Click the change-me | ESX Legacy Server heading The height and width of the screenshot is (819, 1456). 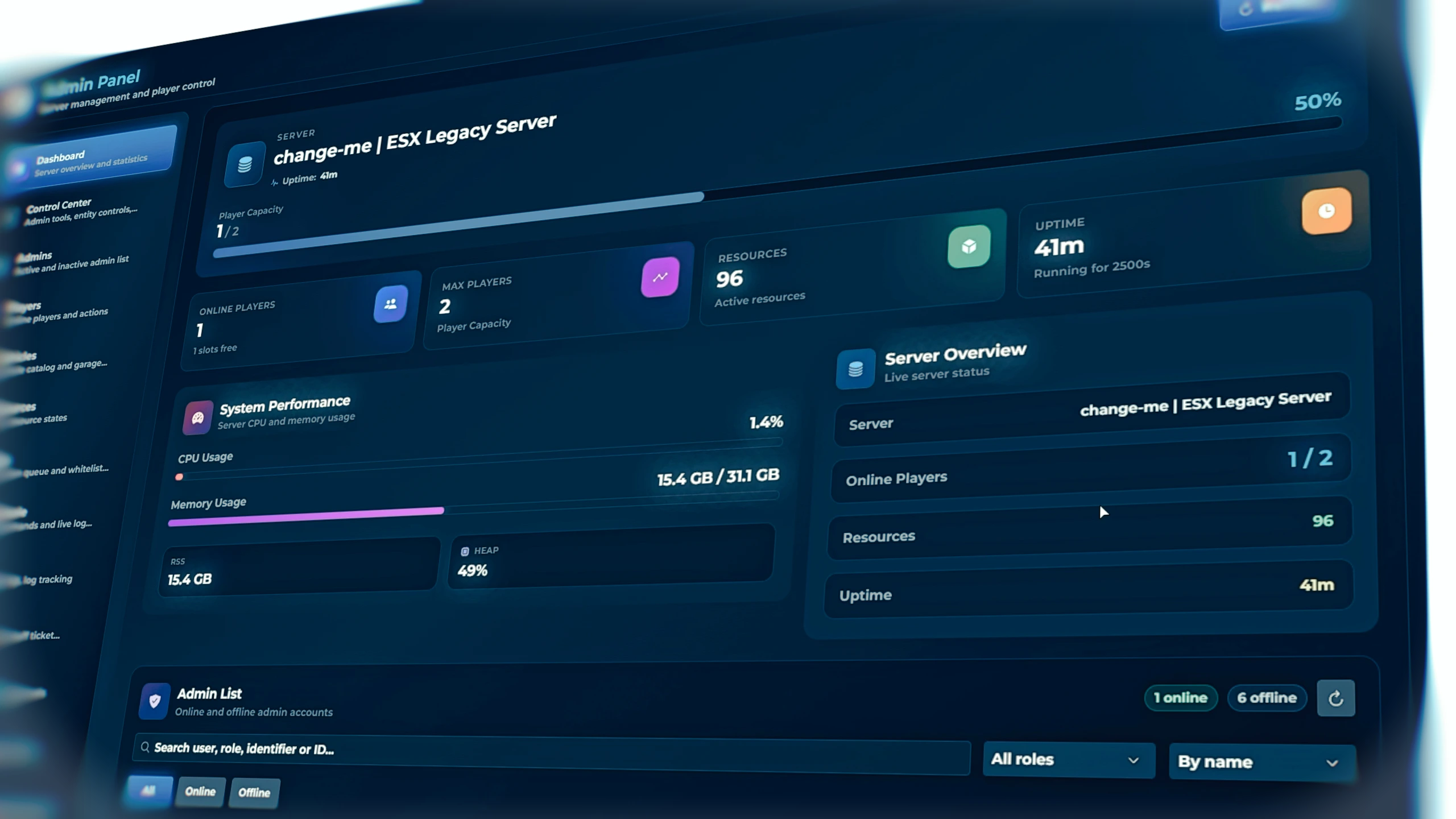coord(415,140)
